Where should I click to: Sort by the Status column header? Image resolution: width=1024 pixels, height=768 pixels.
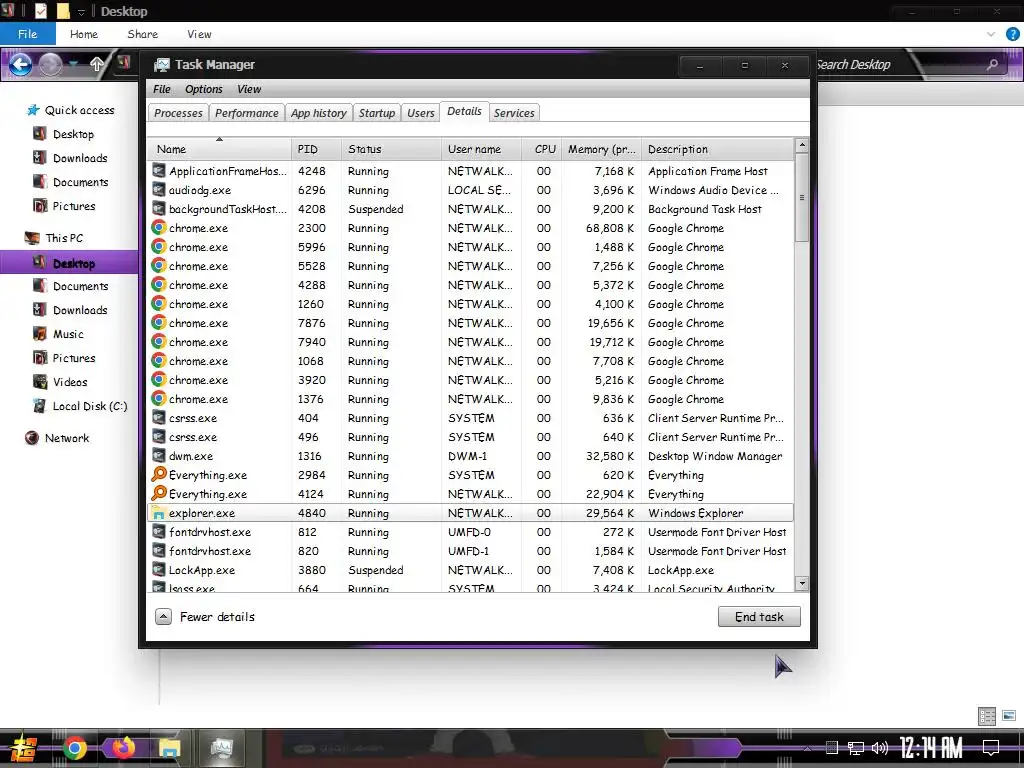391,149
